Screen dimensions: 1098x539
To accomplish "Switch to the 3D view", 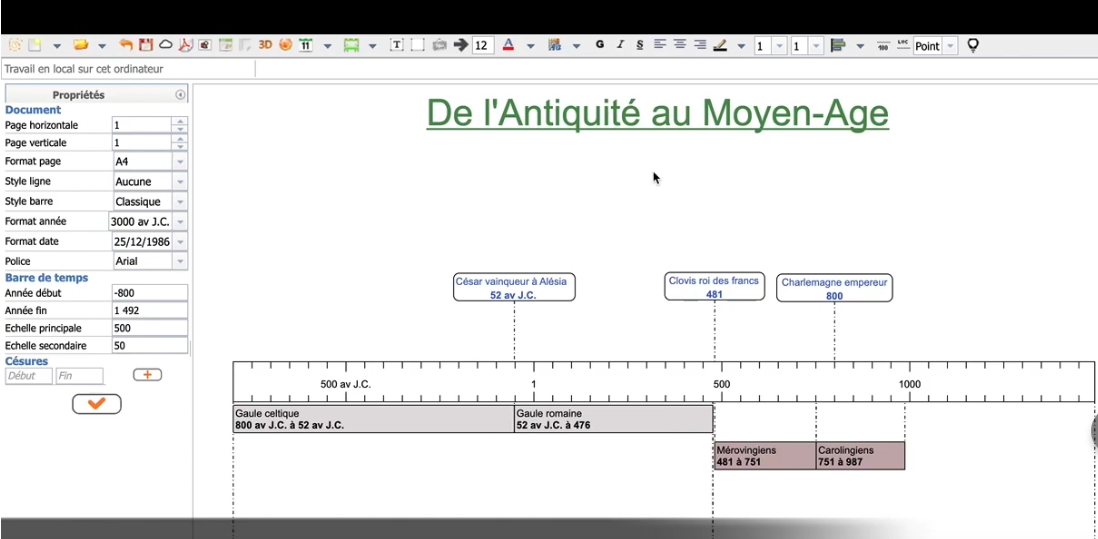I will click(x=265, y=45).
